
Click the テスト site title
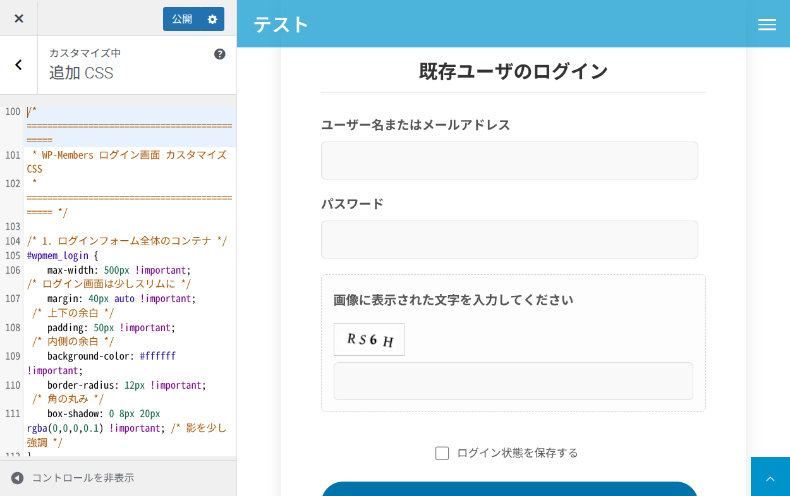click(x=280, y=25)
